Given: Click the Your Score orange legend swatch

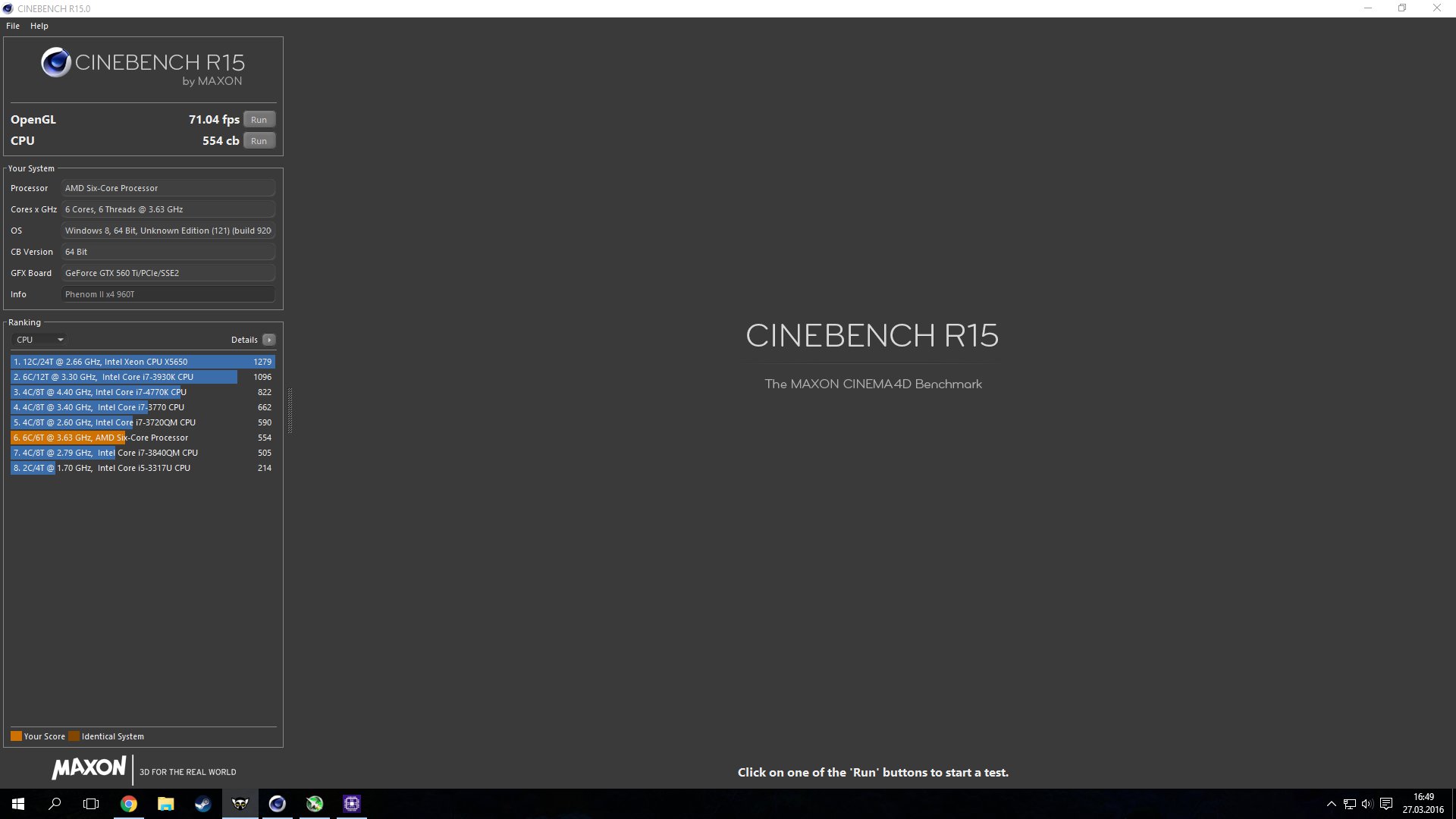Looking at the screenshot, I should [16, 736].
